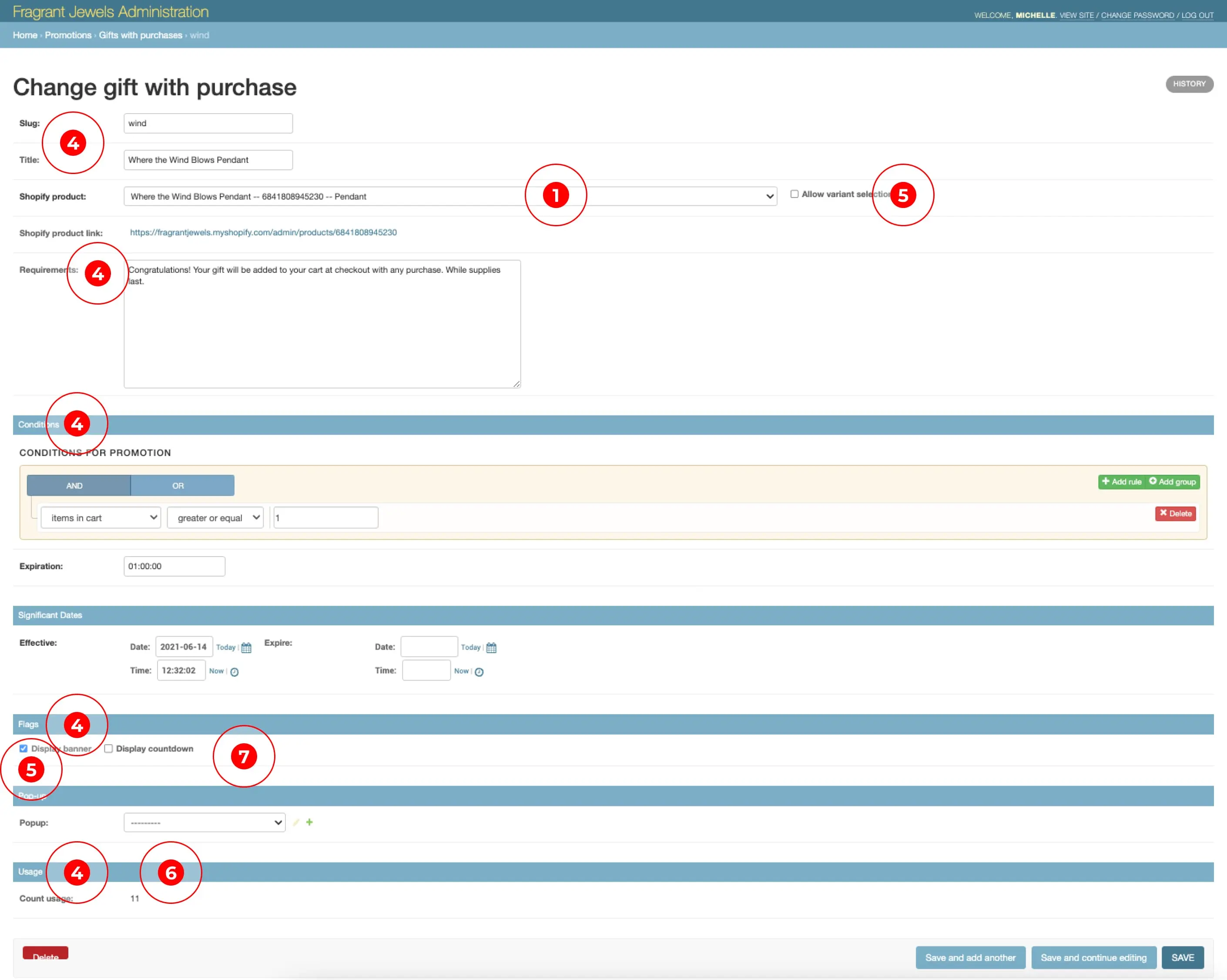Click into the Expiration input field
Screen dimensions: 1227x980
pos(174,566)
